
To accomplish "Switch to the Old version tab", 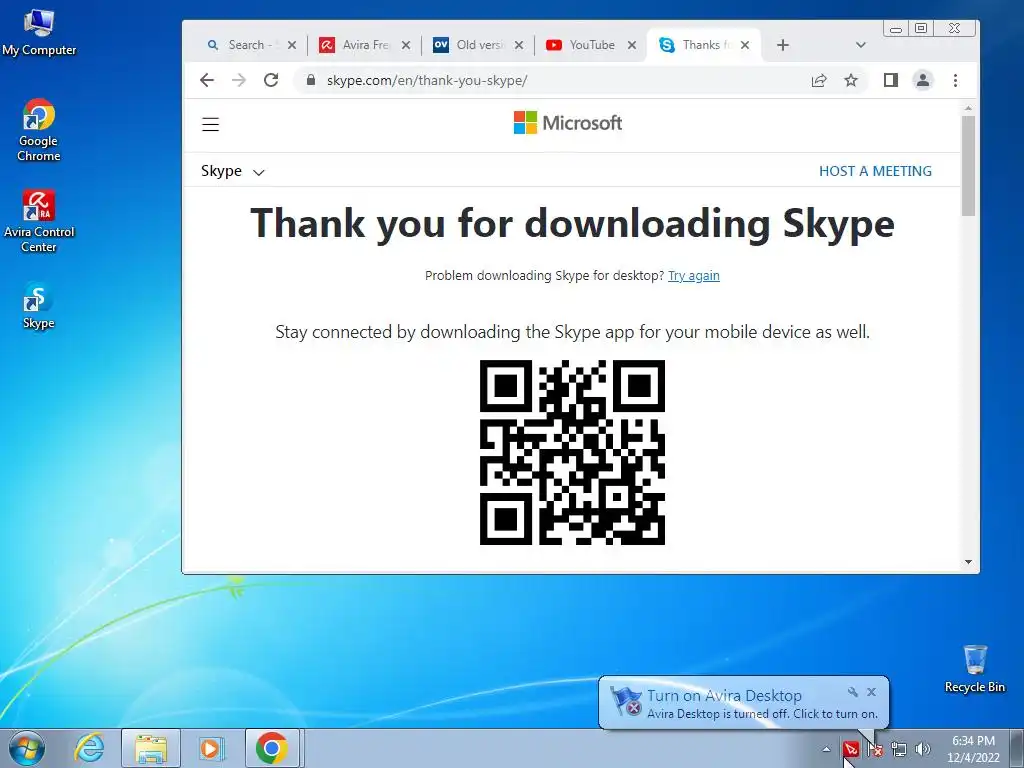I will point(479,45).
